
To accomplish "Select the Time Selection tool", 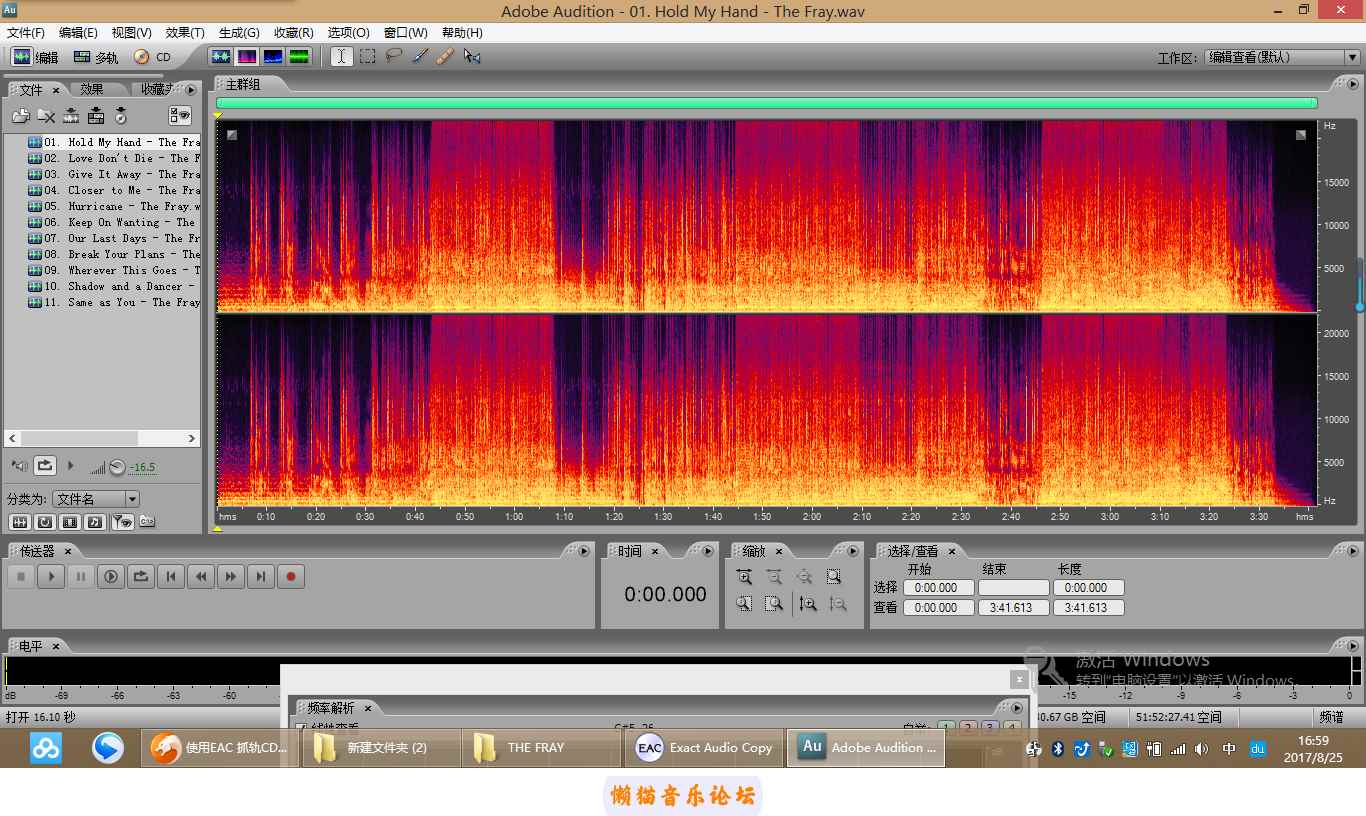I will pyautogui.click(x=342, y=56).
